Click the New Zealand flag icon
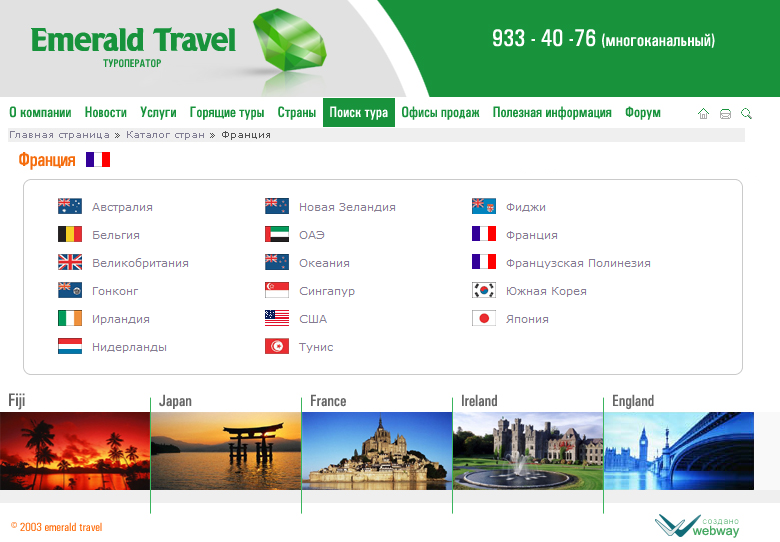The height and width of the screenshot is (542, 780). 277,206
